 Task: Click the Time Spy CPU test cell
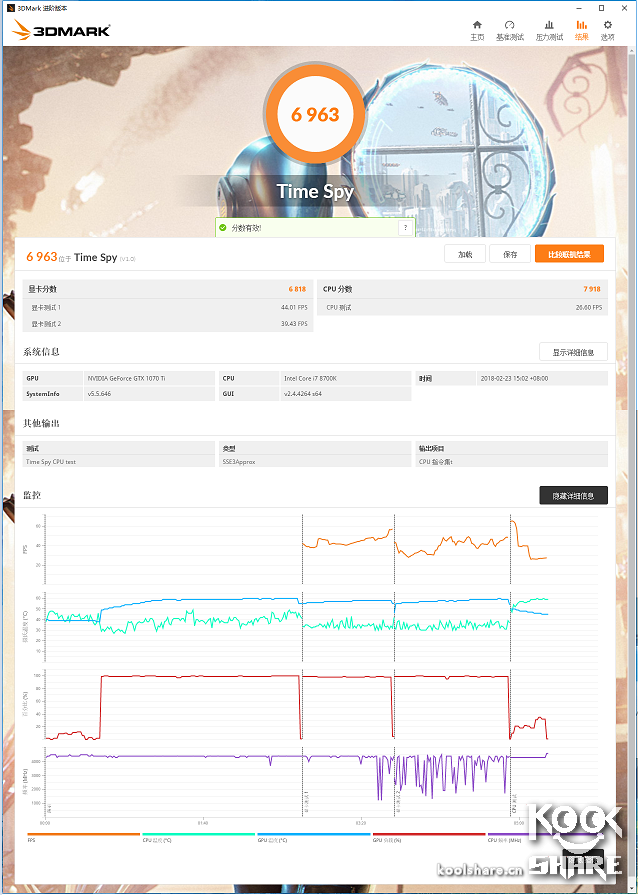(119, 461)
